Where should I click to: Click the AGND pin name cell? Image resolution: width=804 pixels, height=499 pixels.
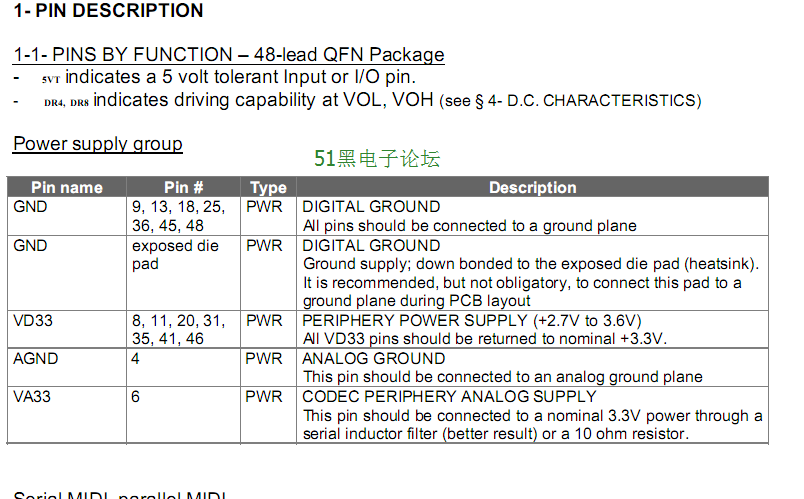(x=67, y=367)
